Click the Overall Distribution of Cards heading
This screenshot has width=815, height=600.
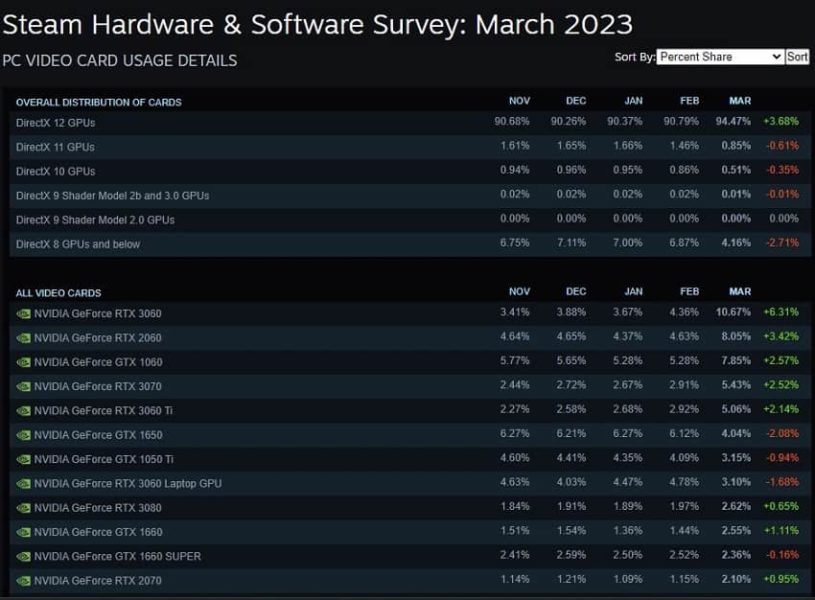(x=99, y=102)
